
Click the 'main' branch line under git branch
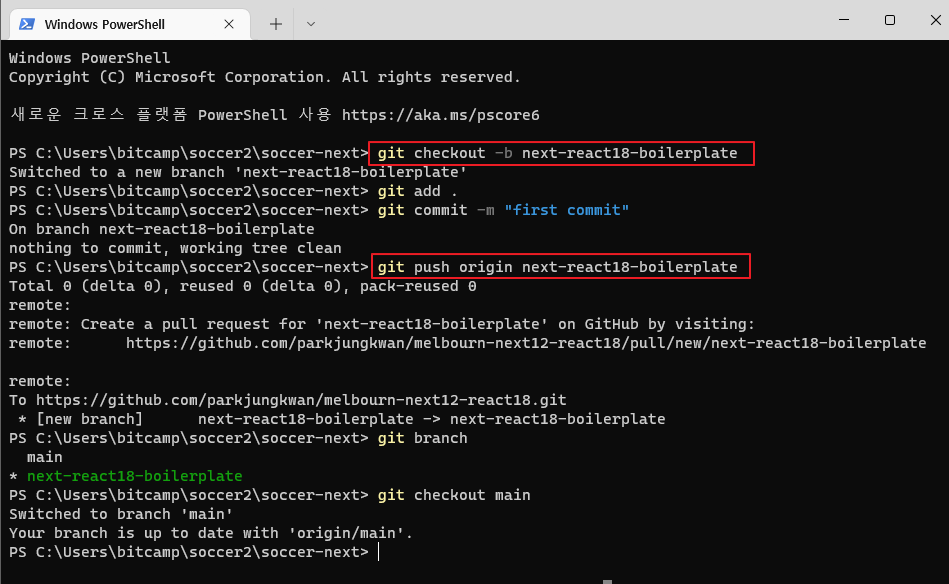click(x=45, y=457)
